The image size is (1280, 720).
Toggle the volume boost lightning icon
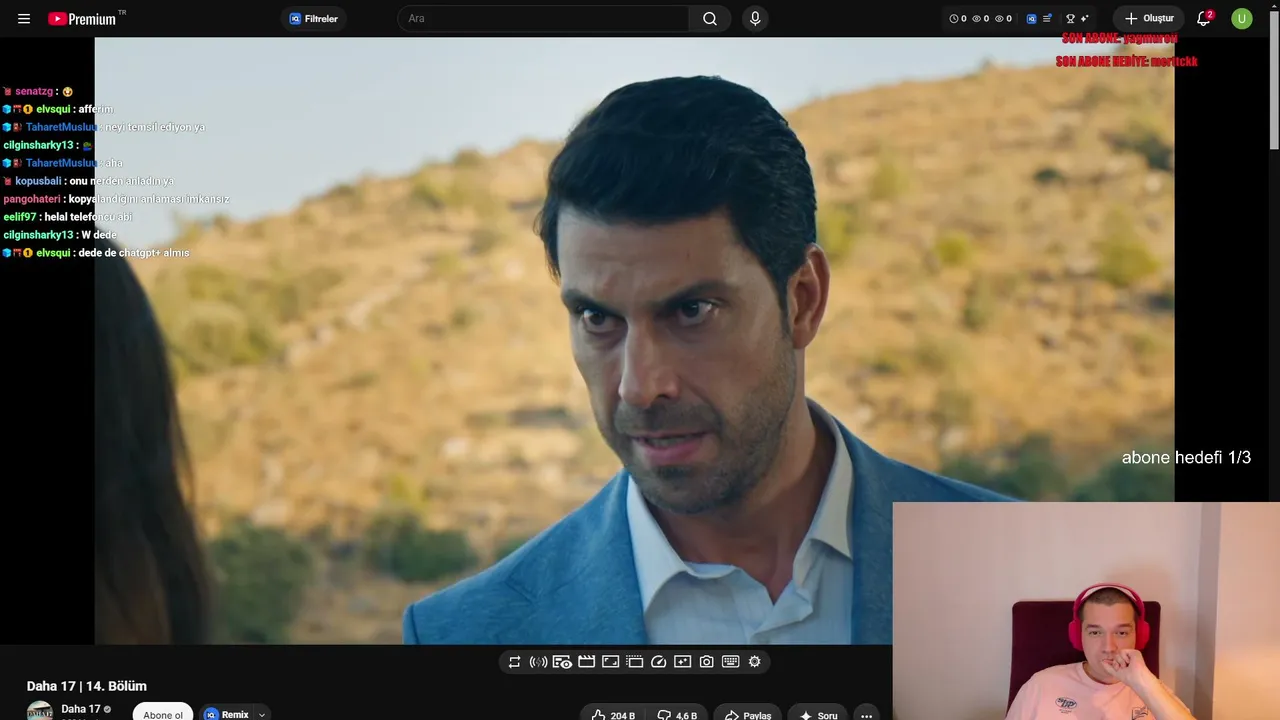click(538, 662)
